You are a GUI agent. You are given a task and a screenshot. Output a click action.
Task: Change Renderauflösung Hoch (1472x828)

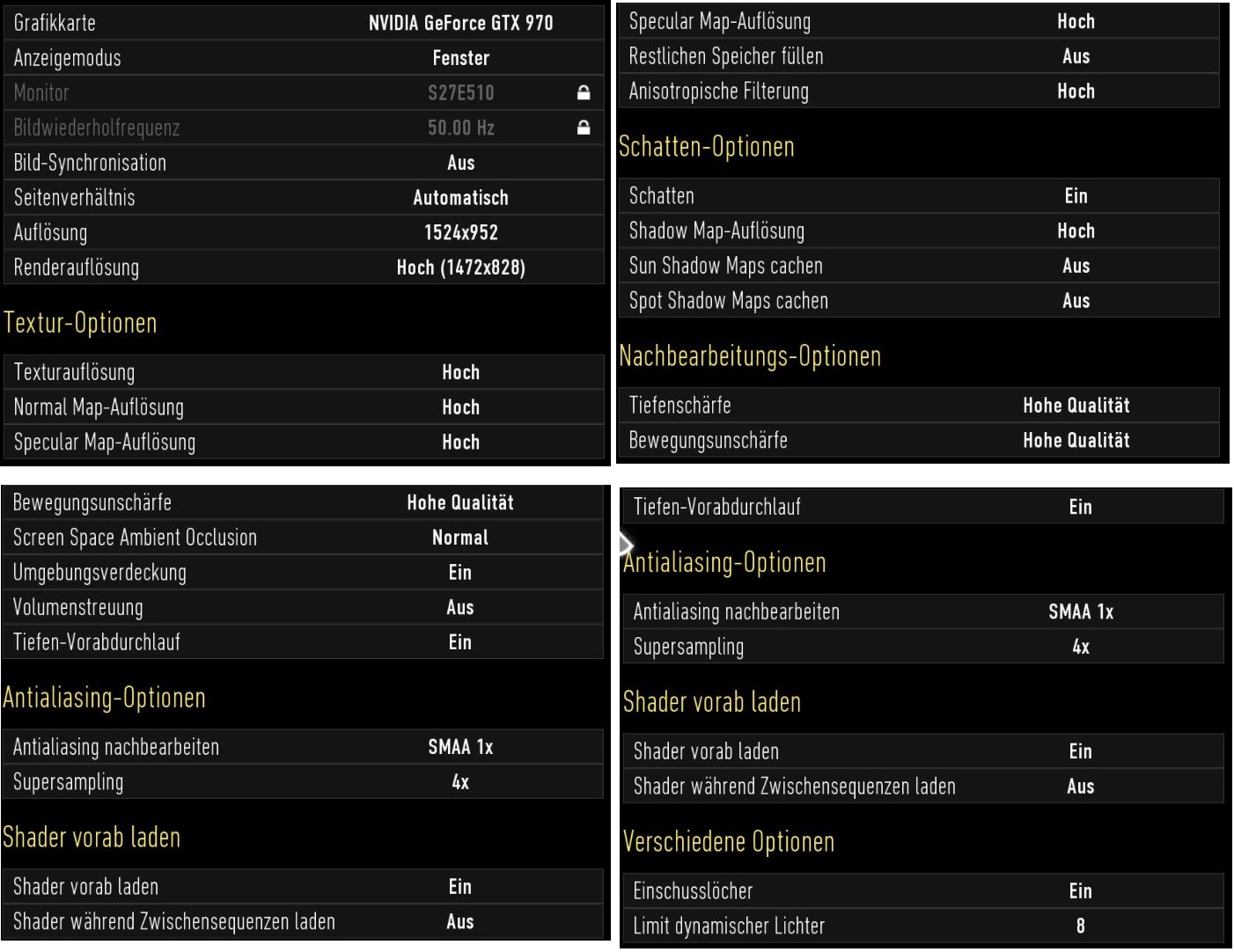460,267
